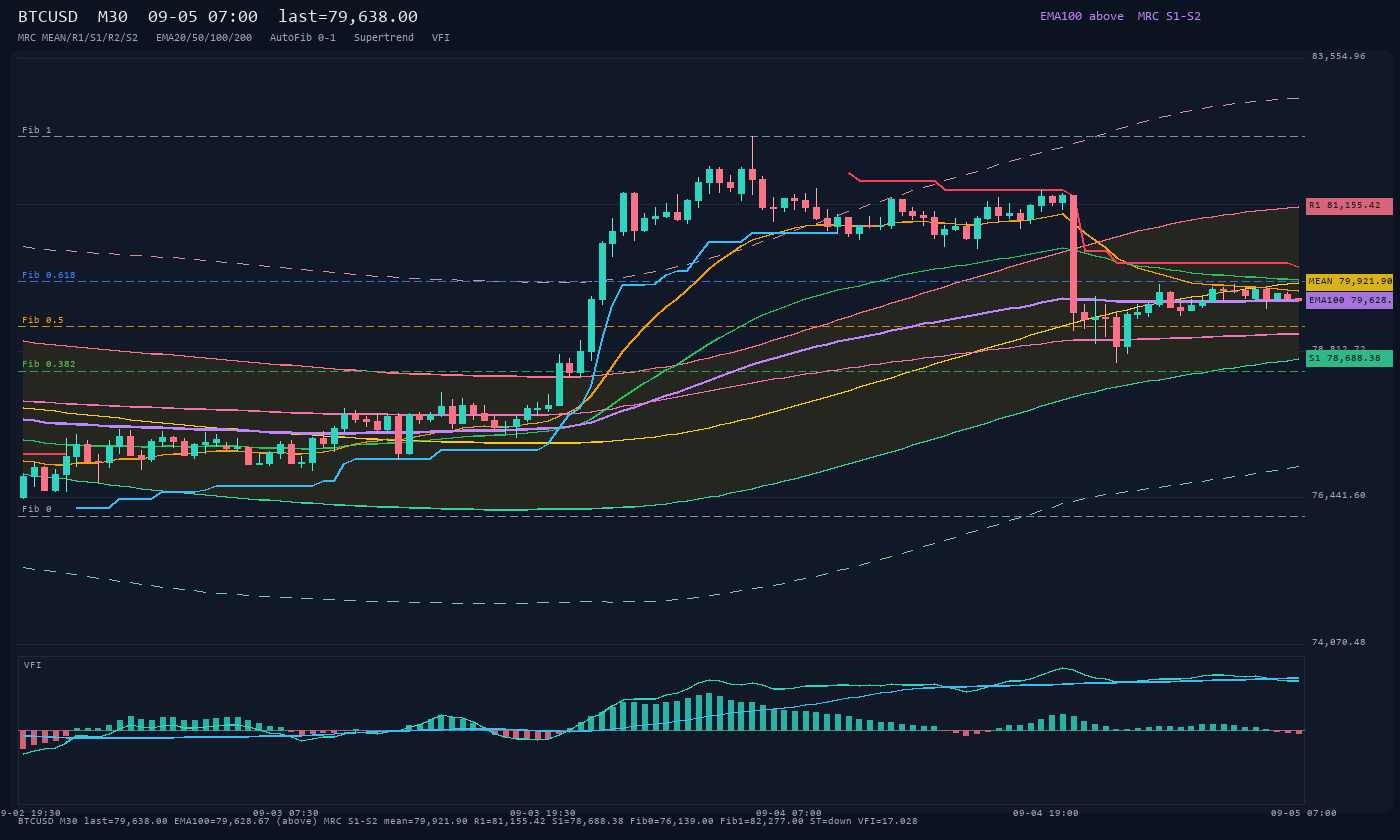Click the green "S1 78,688.38" price tag
1400x840 pixels.
click(1349, 358)
